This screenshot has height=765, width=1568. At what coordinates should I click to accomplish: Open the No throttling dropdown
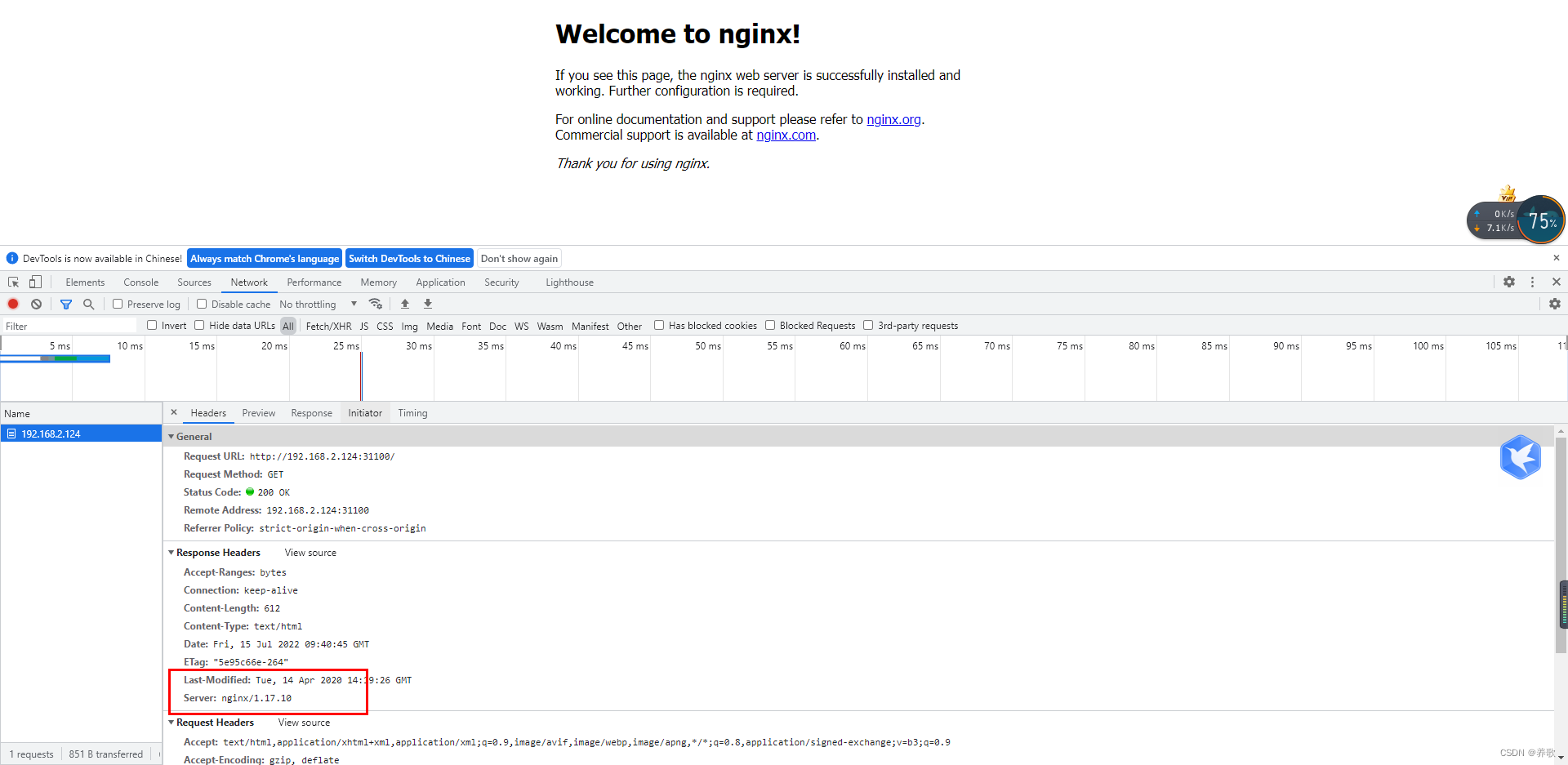pyautogui.click(x=318, y=304)
